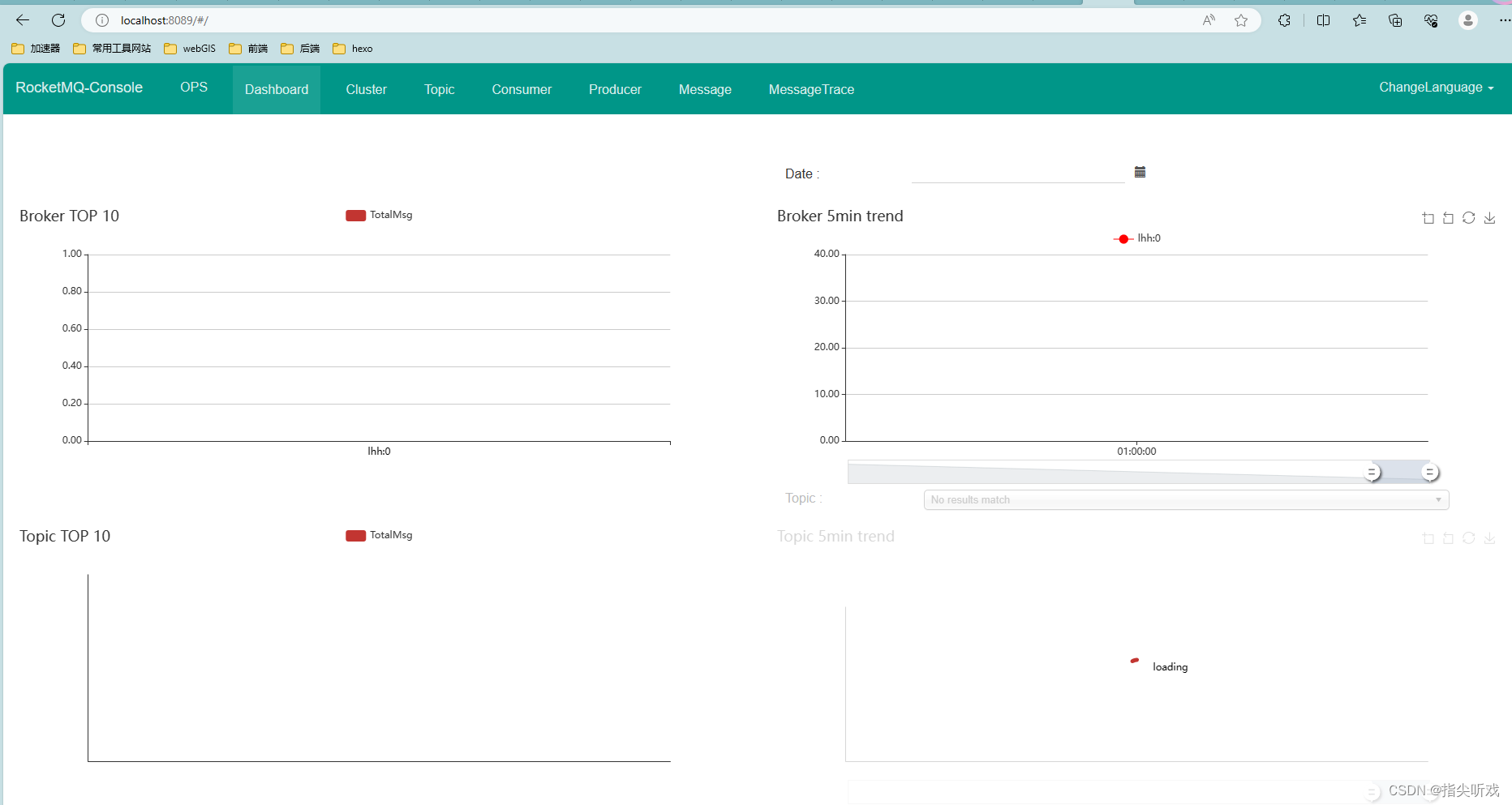Open the 后端 bookmark folder
The image size is (1512, 805).
pos(300,49)
